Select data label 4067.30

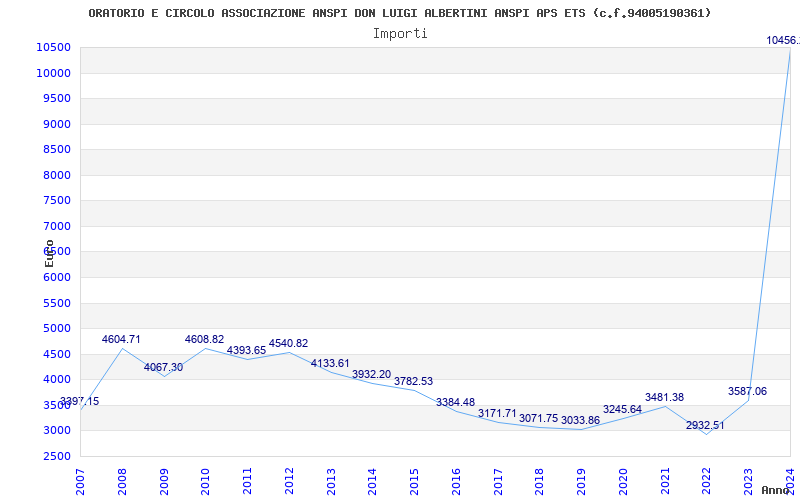tap(163, 367)
